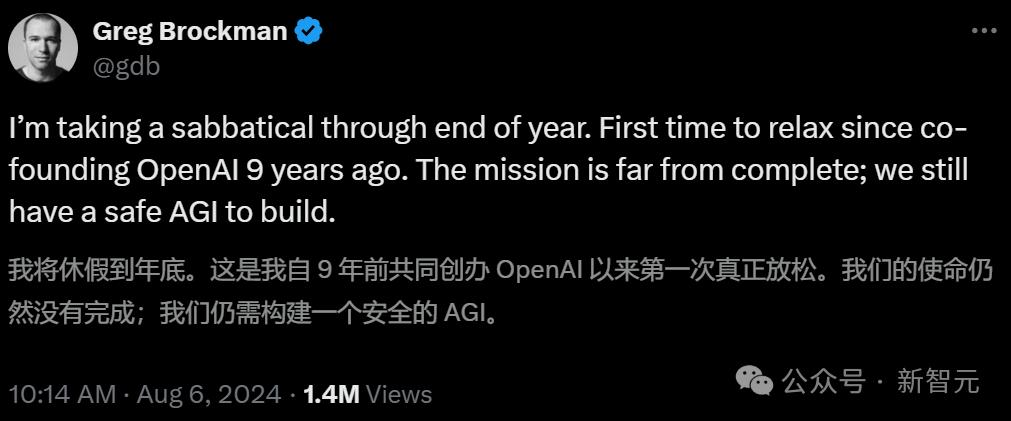The width and height of the screenshot is (1011, 421).
Task: Click the Views label beside 1.4M
Action: (x=399, y=394)
